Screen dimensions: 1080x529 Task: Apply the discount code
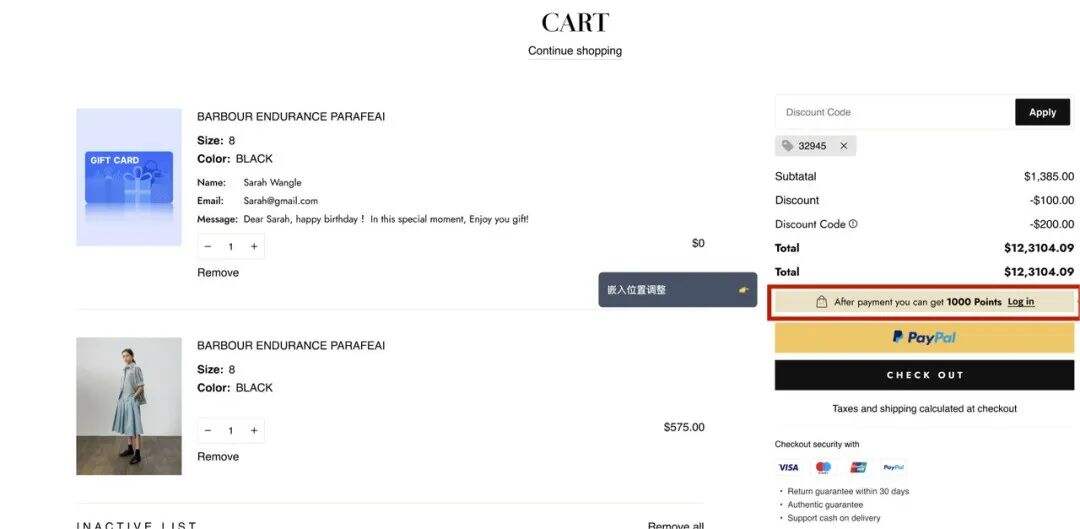(1042, 112)
